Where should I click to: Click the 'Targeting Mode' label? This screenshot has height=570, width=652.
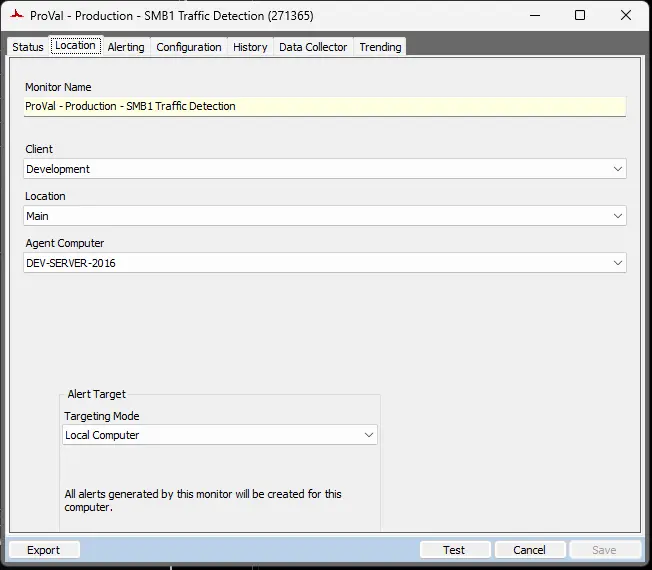(x=102, y=416)
